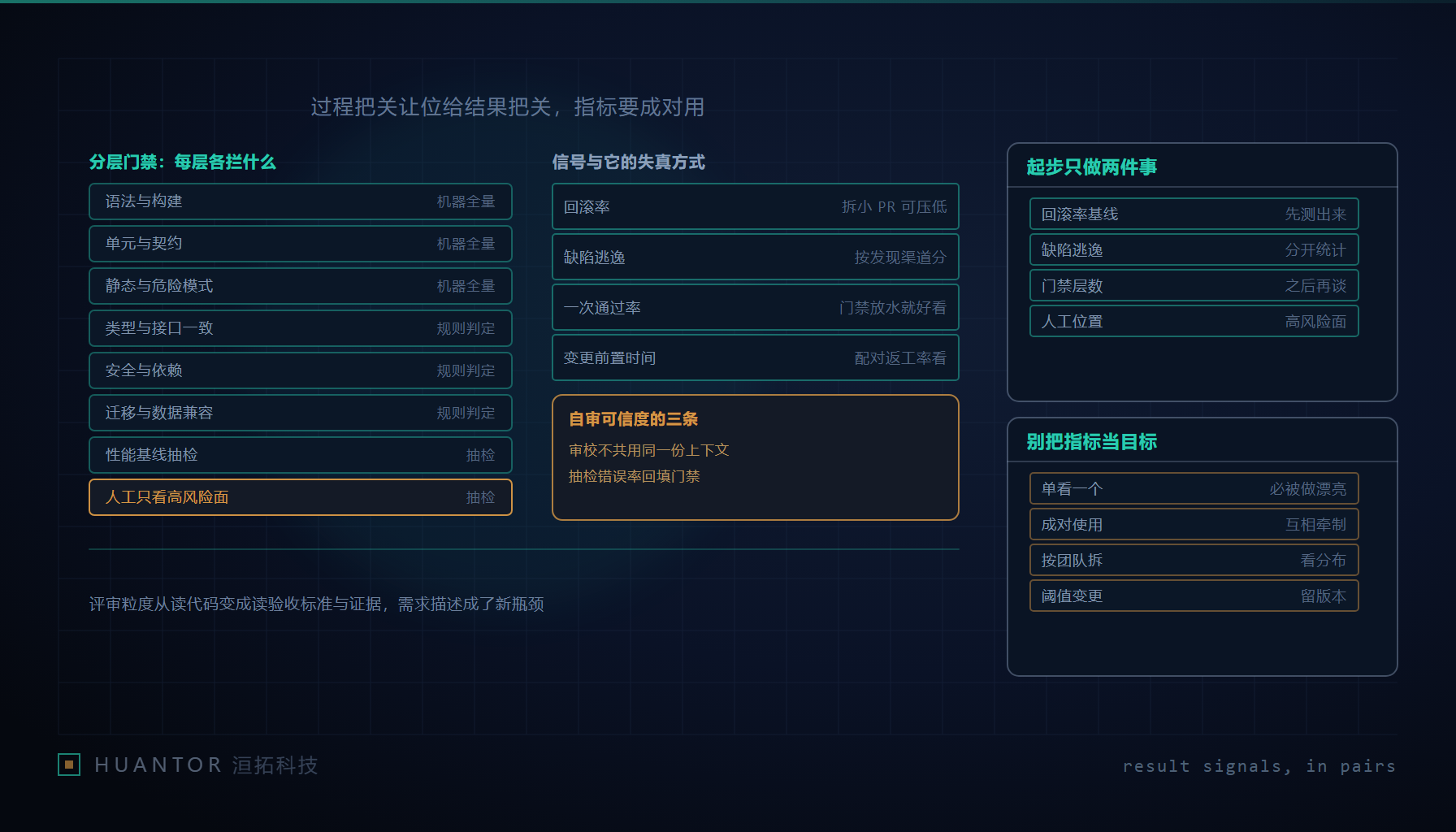This screenshot has width=1456, height=832.
Task: Click the 回滚率基线 先测出来 row
Action: (x=1194, y=214)
